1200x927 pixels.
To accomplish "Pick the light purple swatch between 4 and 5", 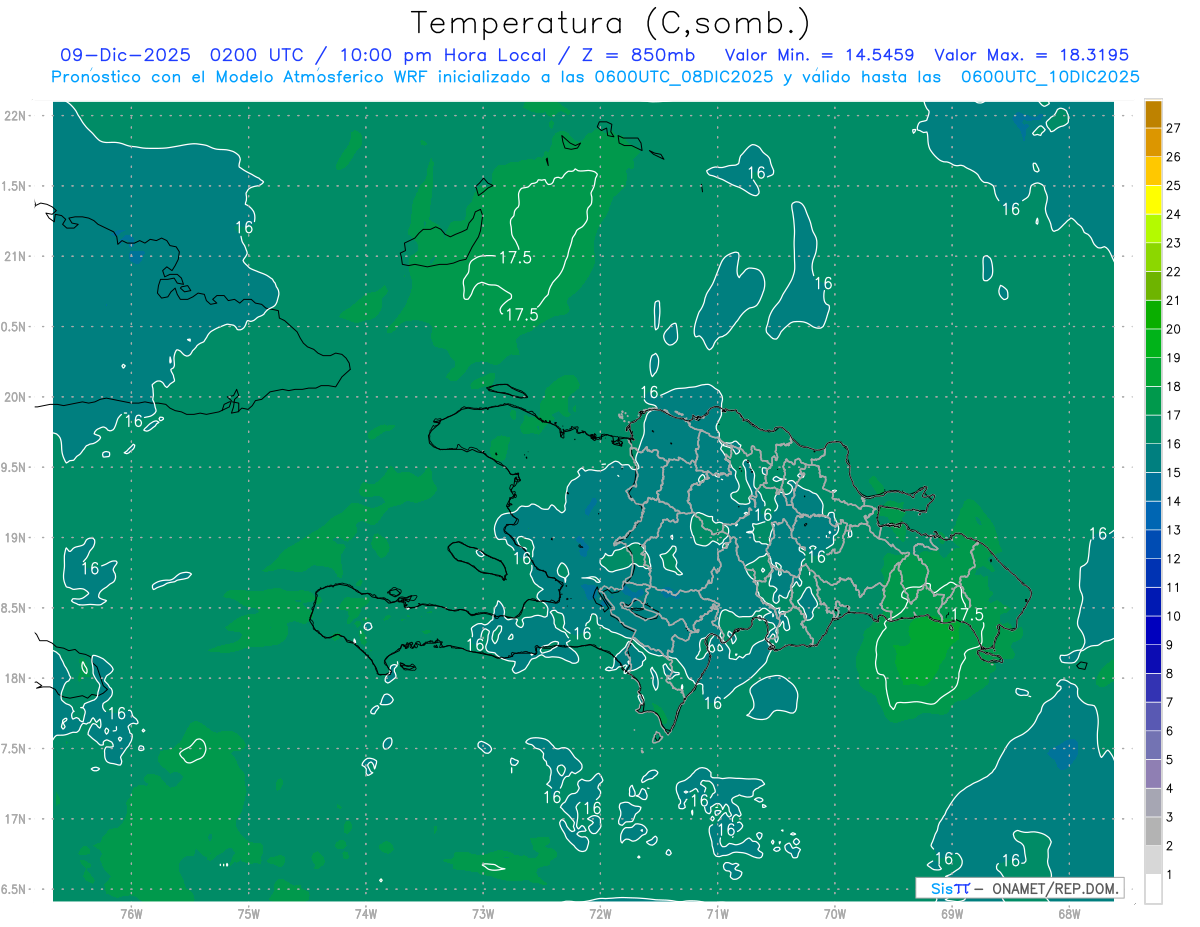I will click(1153, 774).
